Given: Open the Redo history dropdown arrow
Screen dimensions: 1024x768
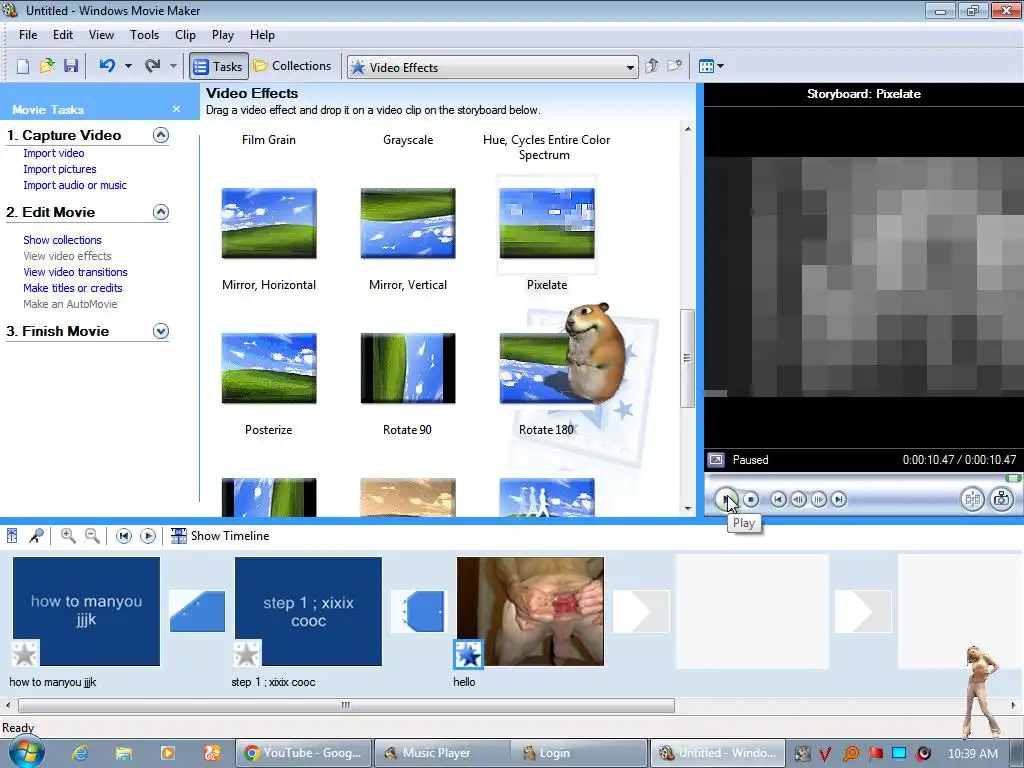Looking at the screenshot, I should point(173,66).
